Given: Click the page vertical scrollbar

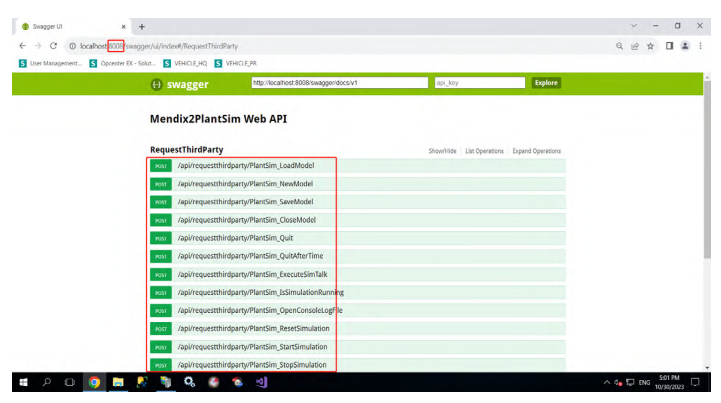Looking at the screenshot, I should pos(707,169).
